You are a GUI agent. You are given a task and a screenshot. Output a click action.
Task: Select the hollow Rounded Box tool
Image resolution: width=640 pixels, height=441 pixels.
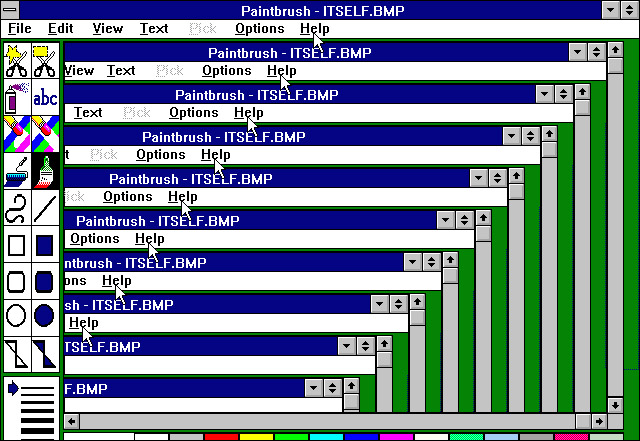(x=16, y=281)
